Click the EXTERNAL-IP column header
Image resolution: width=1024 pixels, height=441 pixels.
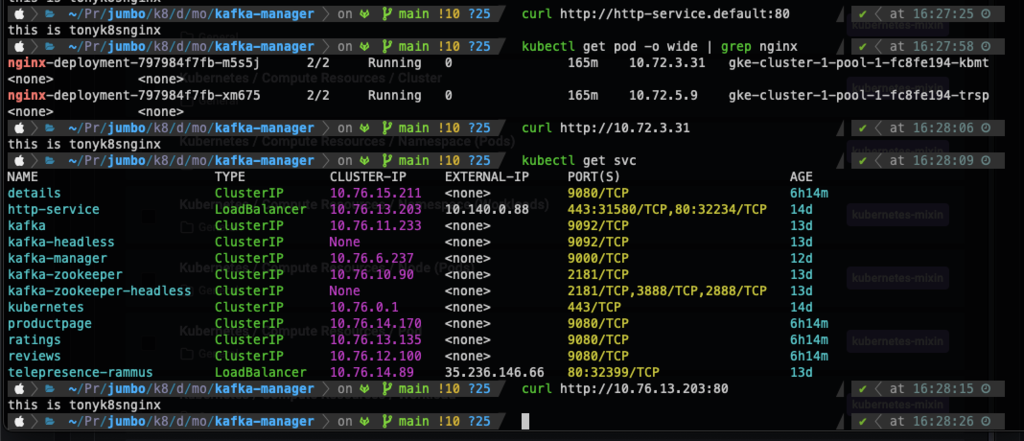point(487,176)
